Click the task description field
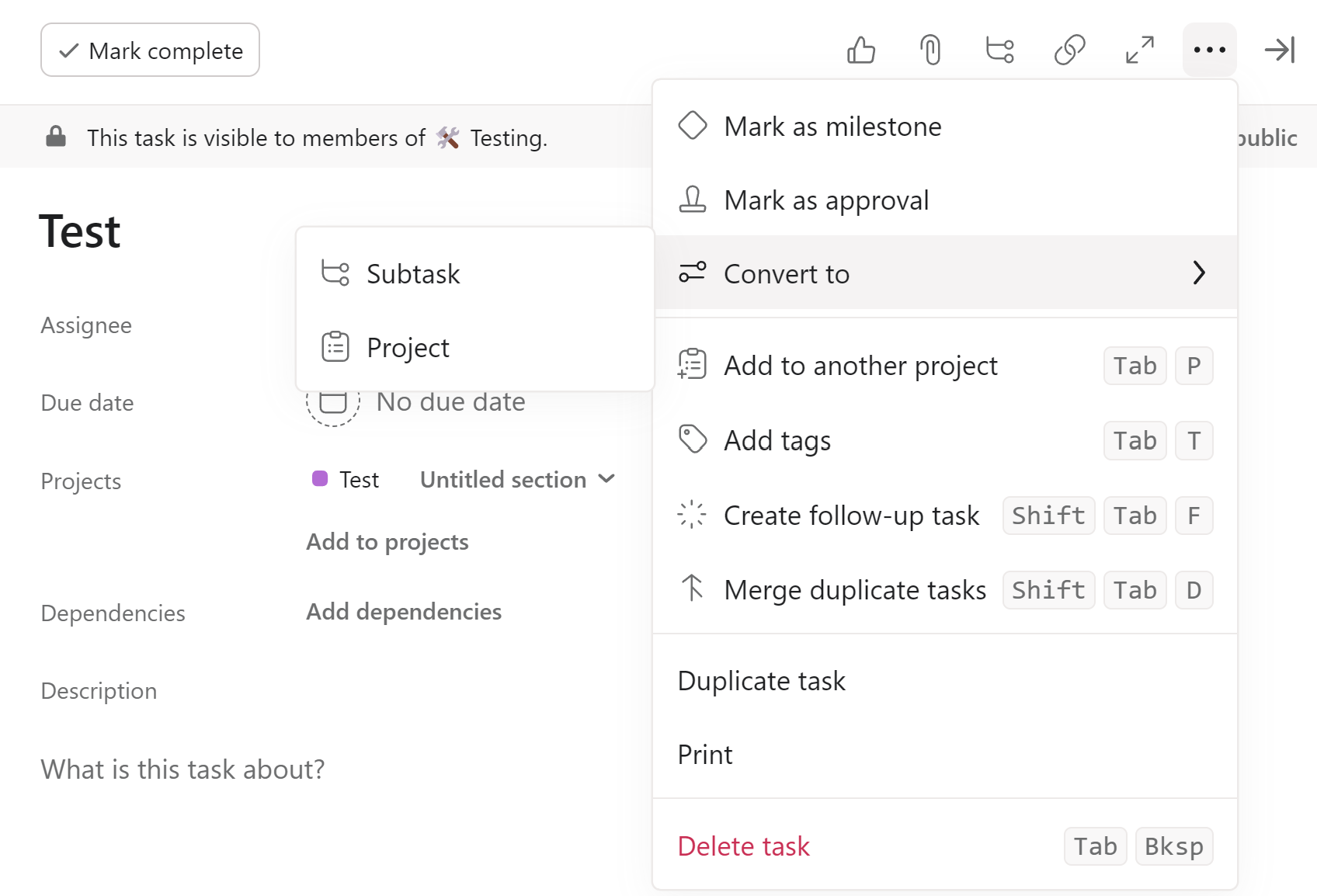Viewport: 1317px width, 896px height. 183,769
